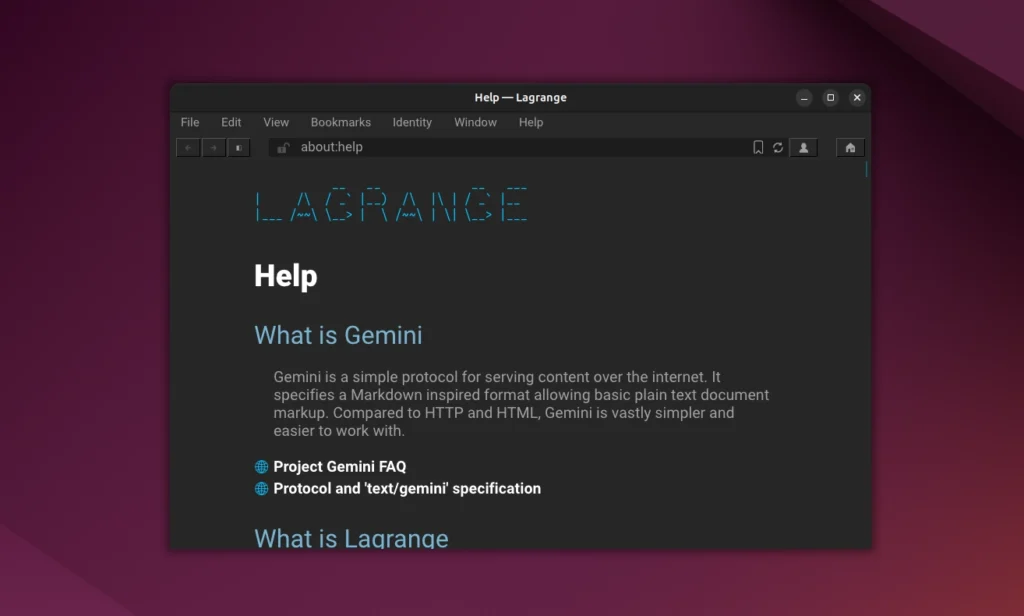Screen dimensions: 1024x616
Task: Open the View menu
Action: point(276,122)
